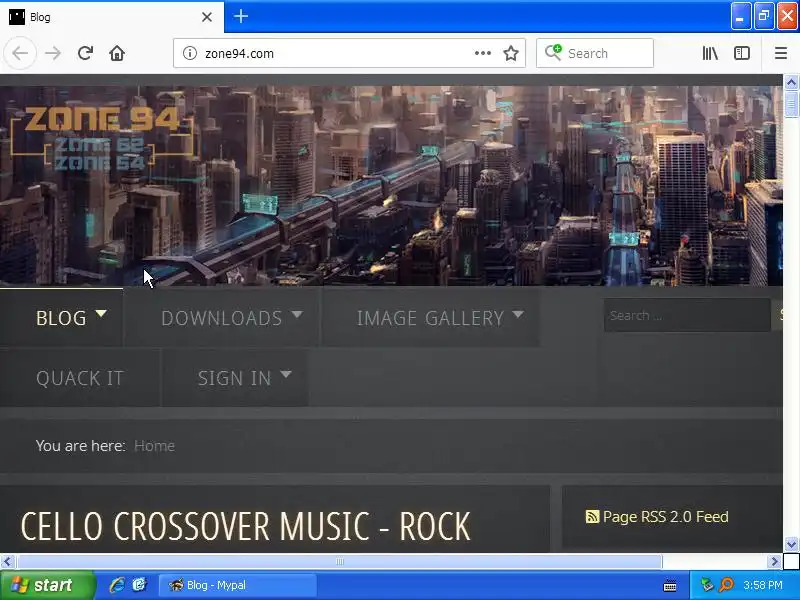This screenshot has width=800, height=600.
Task: Open the page actions three-dot menu
Action: tap(482, 53)
